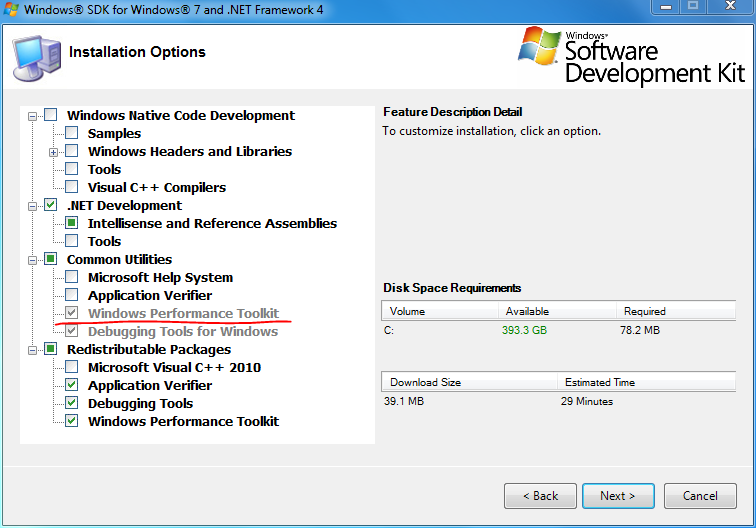Uncheck the bottom Windows Performance Toolkit checkbox

click(x=71, y=420)
